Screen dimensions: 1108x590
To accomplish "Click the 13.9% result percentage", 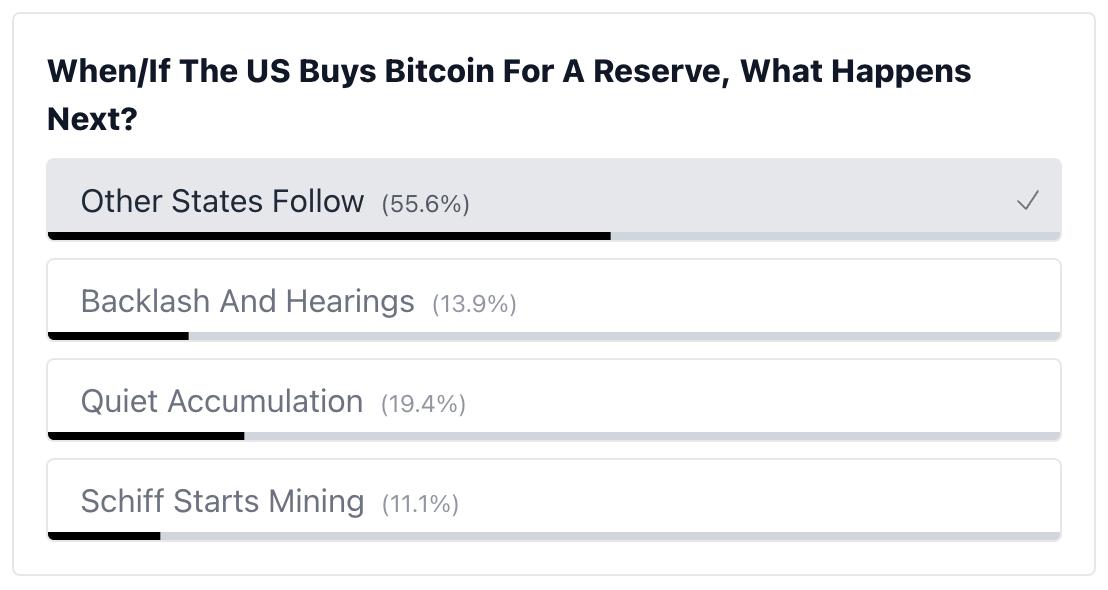I will tap(474, 304).
